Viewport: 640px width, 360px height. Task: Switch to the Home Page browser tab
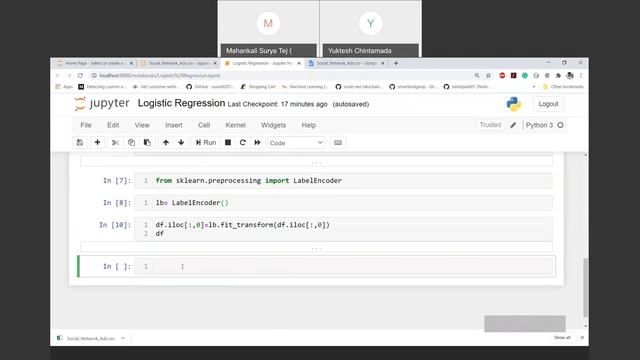94,63
